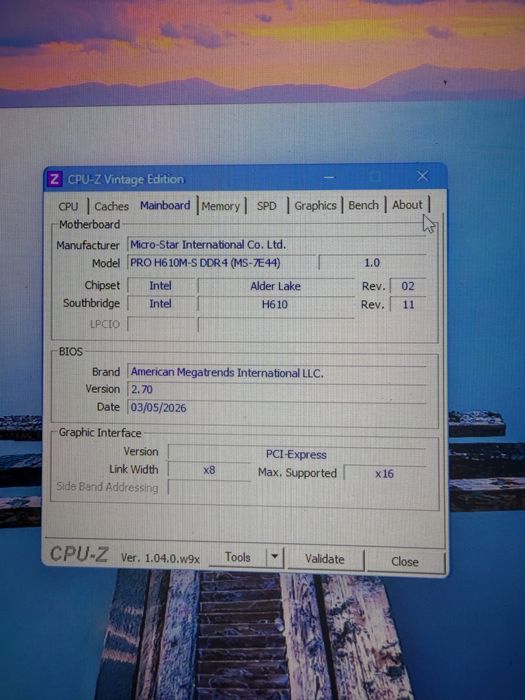Click the Ver. 1.04.0.w9x version text
The height and width of the screenshot is (700, 525).
[160, 558]
